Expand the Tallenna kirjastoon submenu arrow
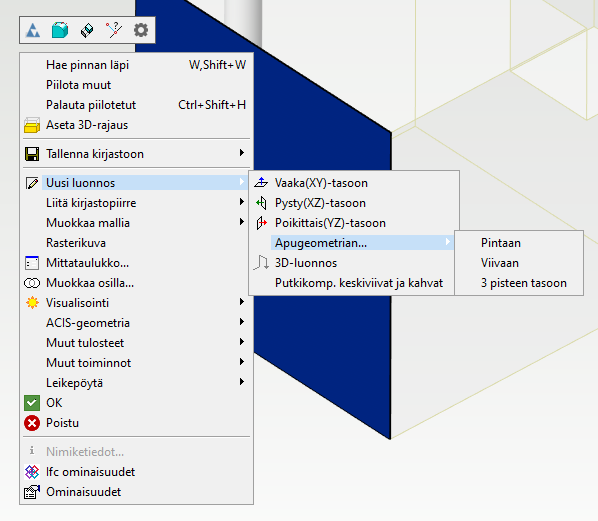The width and height of the screenshot is (598, 521). (x=241, y=153)
